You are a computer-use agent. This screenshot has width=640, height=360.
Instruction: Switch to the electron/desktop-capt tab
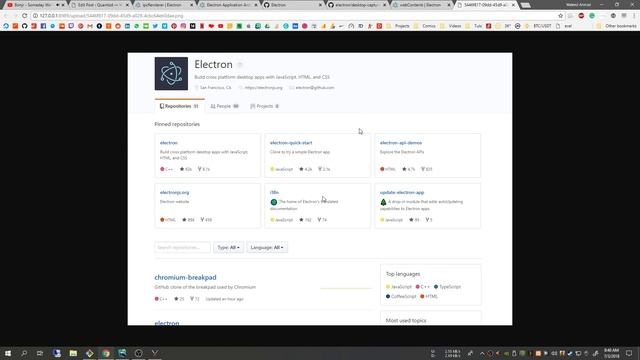click(358, 5)
